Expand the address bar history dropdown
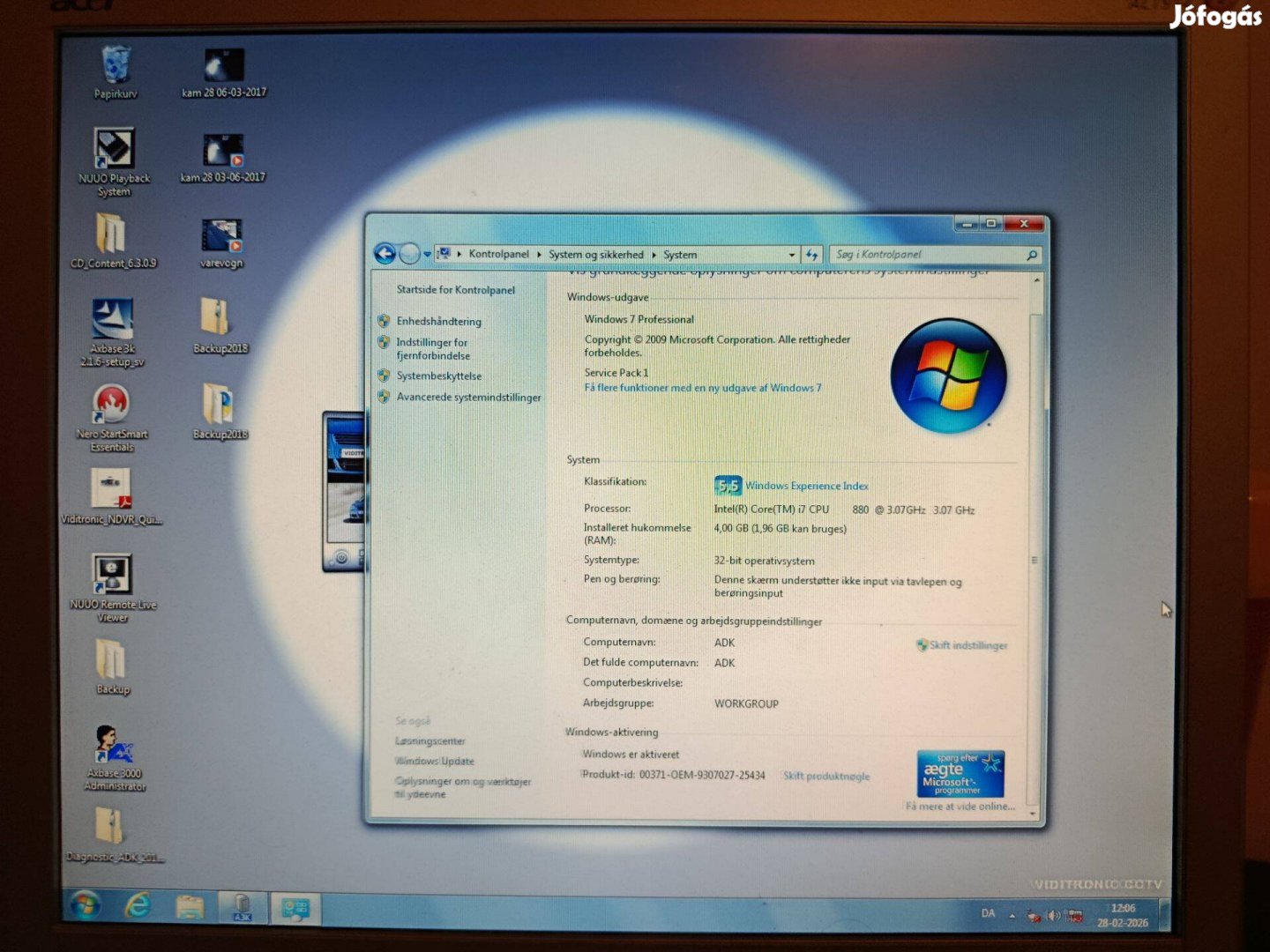The height and width of the screenshot is (952, 1270). click(x=791, y=255)
